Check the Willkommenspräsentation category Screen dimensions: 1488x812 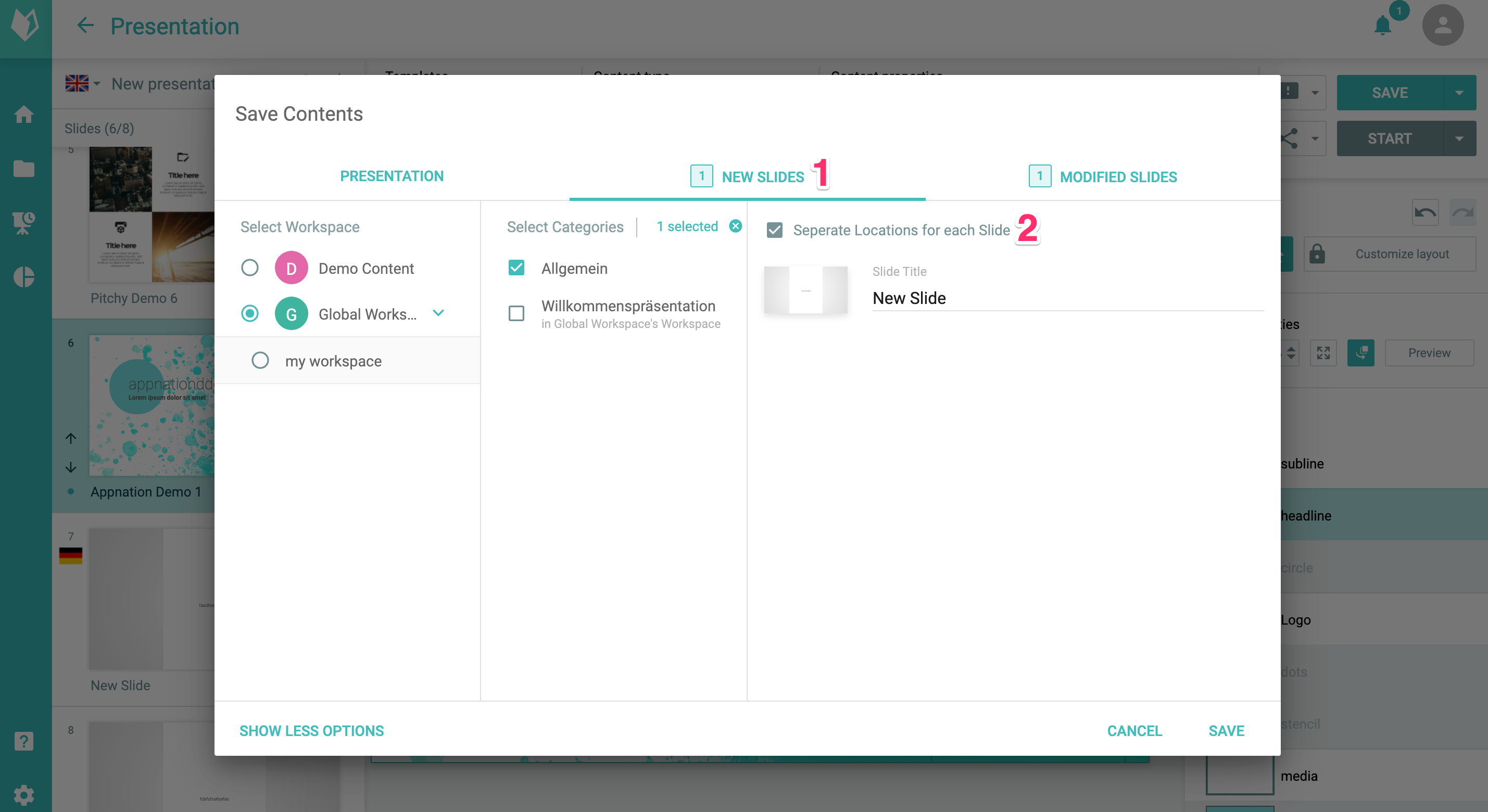(x=516, y=313)
